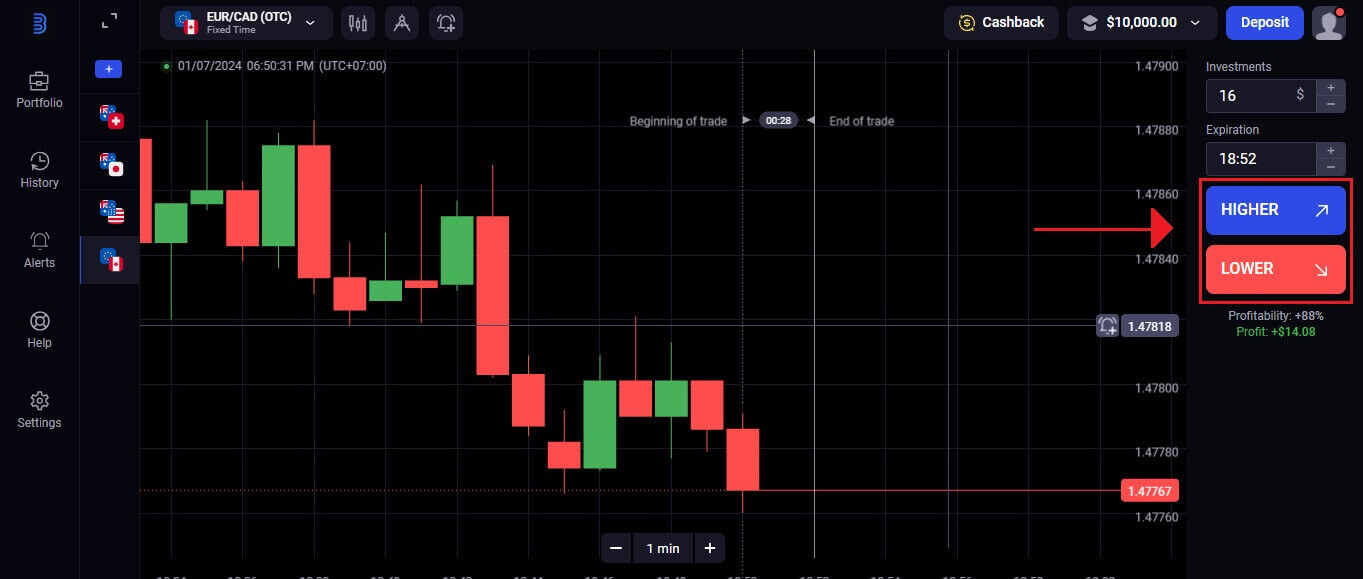1363x579 pixels.
Task: Open the Help section
Action: click(x=40, y=330)
